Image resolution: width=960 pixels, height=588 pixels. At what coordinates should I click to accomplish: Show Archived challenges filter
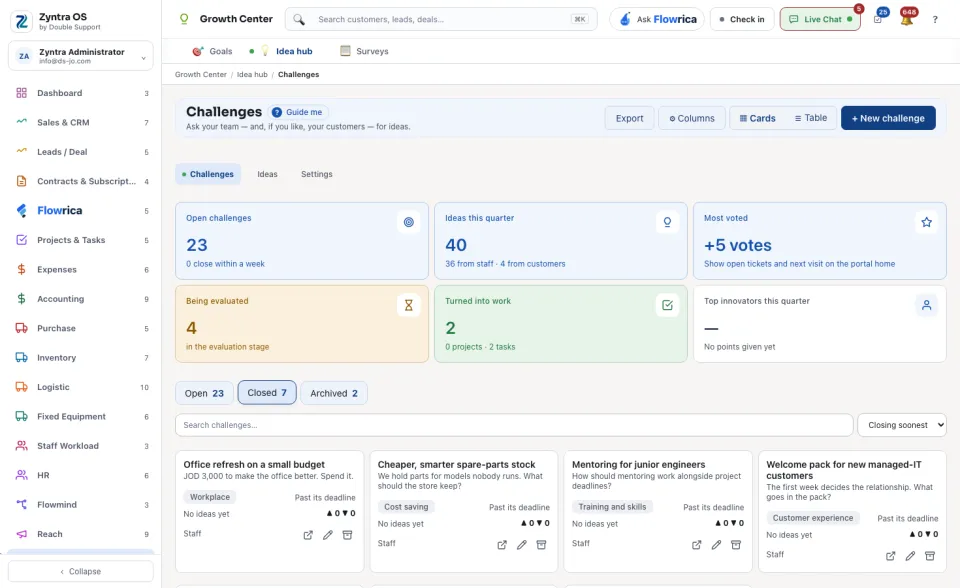coord(334,393)
